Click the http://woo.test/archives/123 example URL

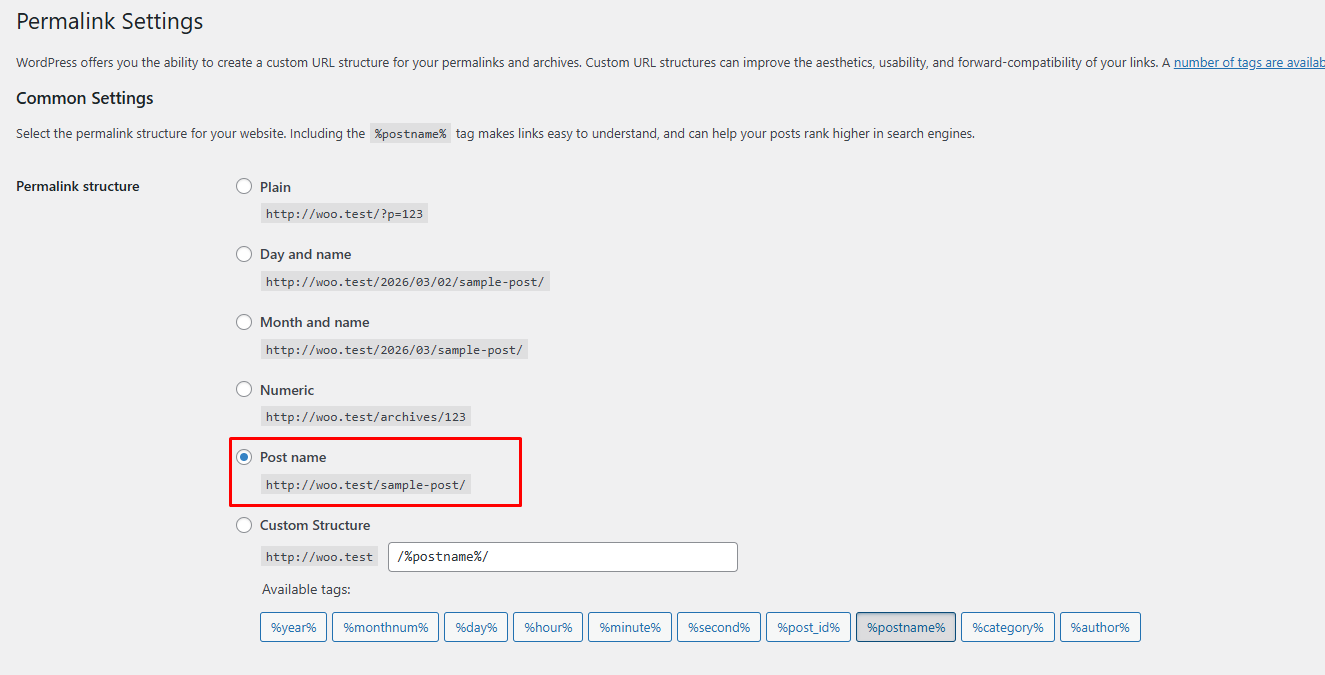coord(366,417)
